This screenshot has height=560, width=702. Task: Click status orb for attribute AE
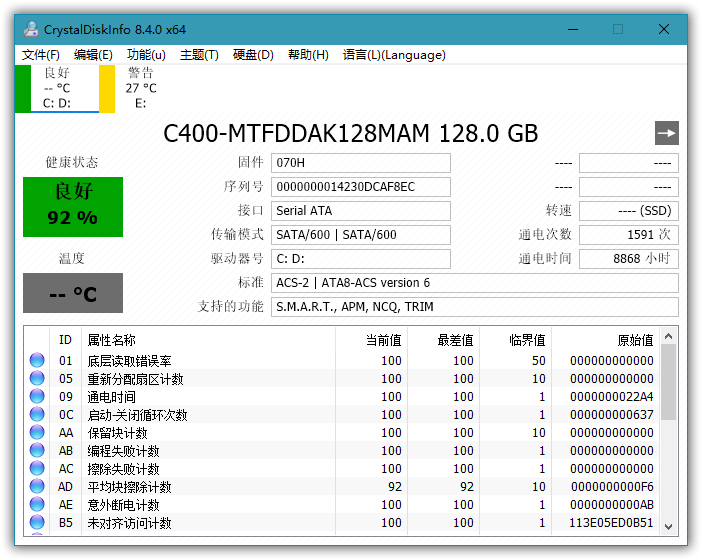tap(37, 504)
